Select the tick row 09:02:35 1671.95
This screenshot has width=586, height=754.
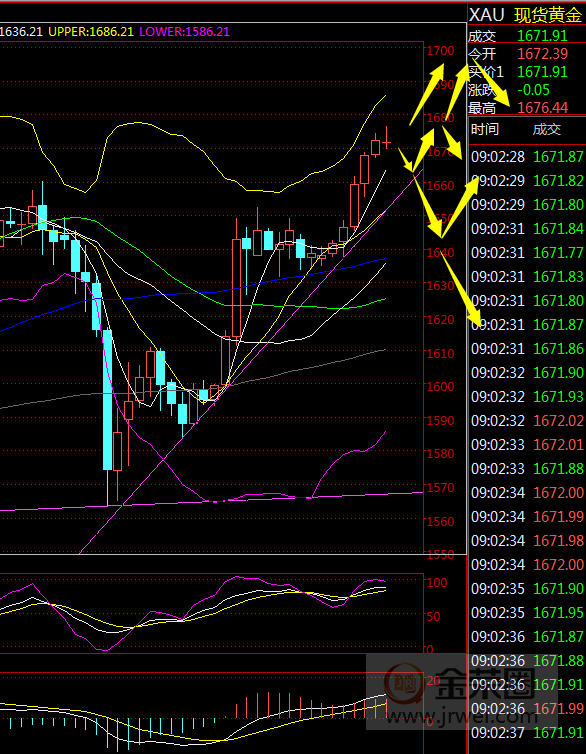[527, 613]
